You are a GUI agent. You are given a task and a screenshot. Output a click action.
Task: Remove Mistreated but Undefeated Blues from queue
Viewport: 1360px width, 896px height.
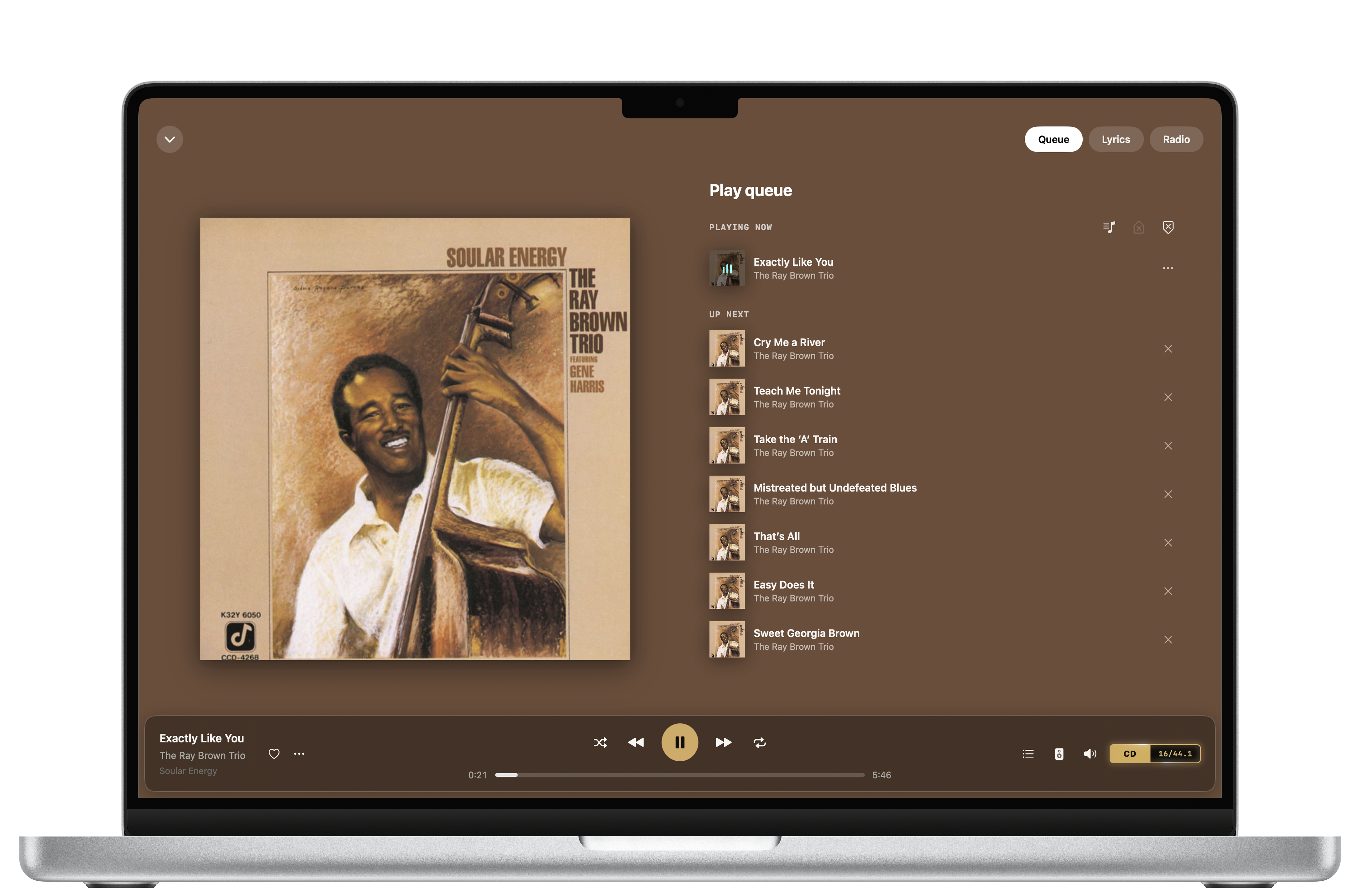coord(1168,494)
